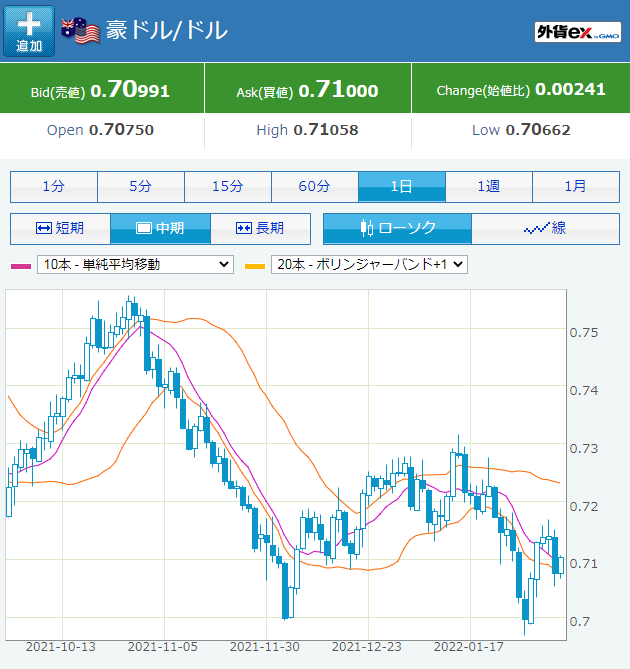Click the 0.74 price axis label
This screenshot has height=669, width=630.
[x=584, y=390]
